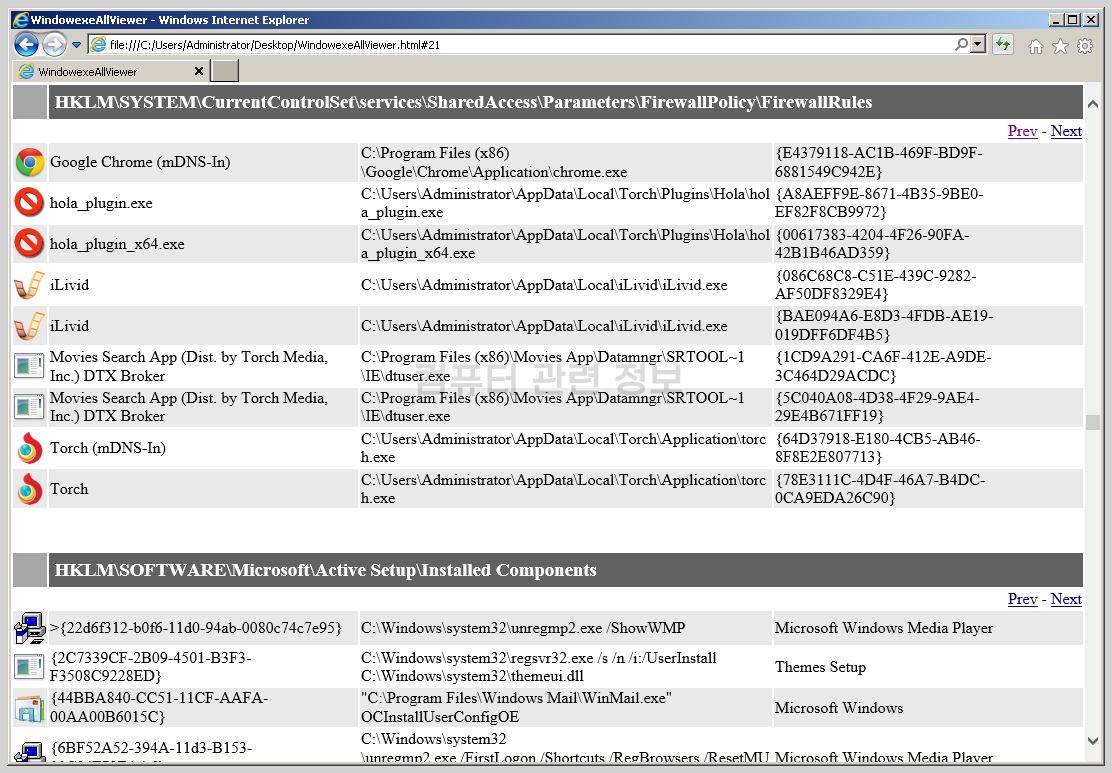
Task: Click iLivid icon in {086C68C8 row
Action: click(x=30, y=285)
